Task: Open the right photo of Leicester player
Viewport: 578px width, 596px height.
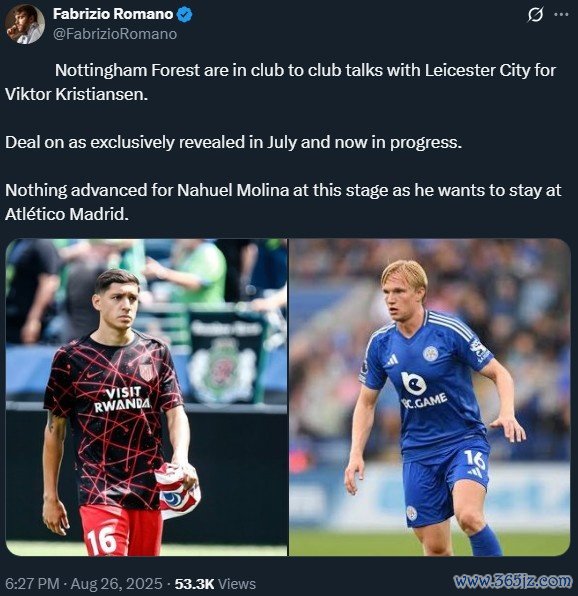Action: pyautogui.click(x=430, y=397)
